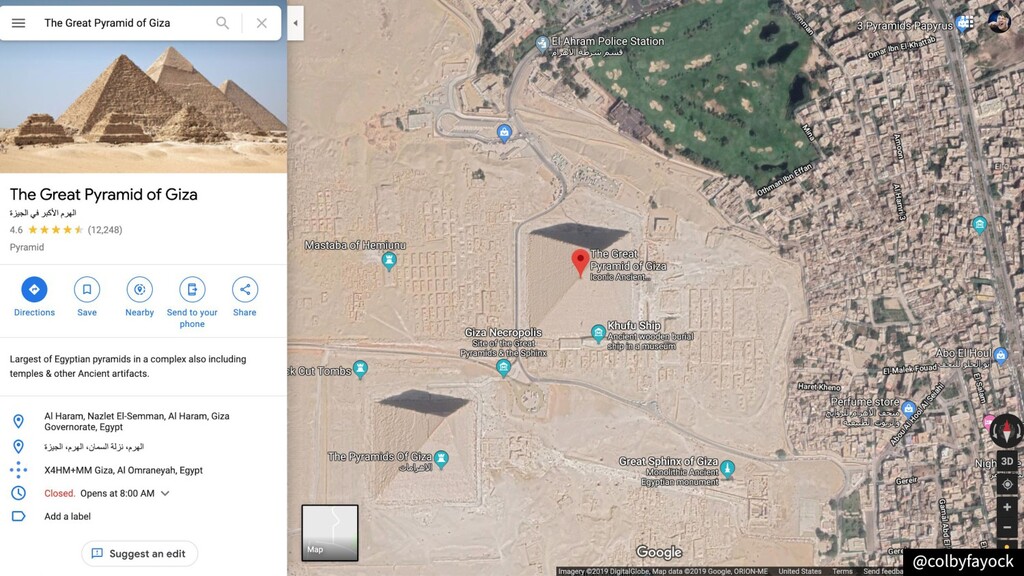Click the compass to reset orientation
1024x576 pixels.
click(1007, 431)
